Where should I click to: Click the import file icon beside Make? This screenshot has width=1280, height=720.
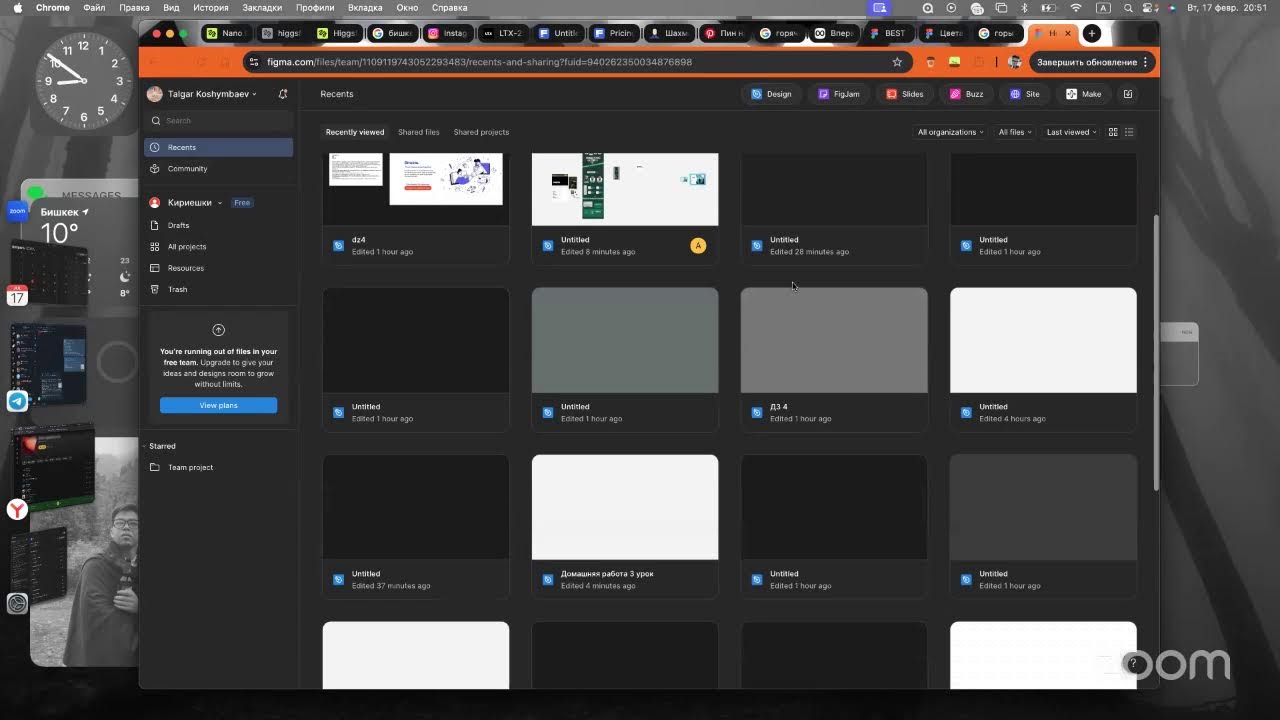[x=1128, y=94]
